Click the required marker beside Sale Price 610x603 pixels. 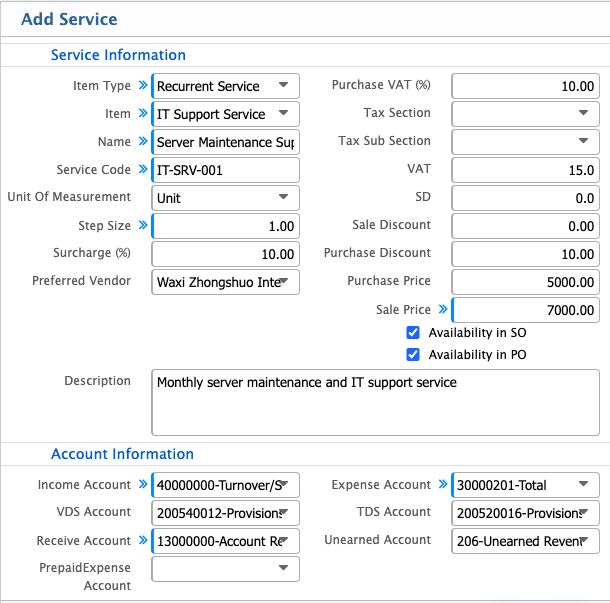tap(443, 309)
